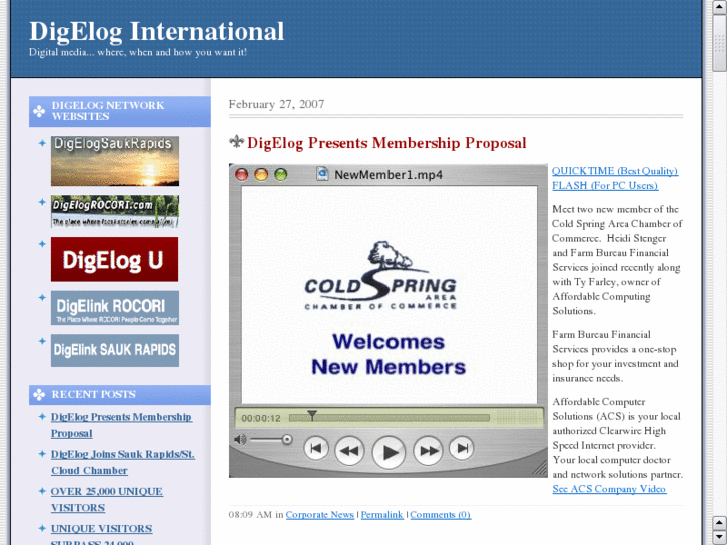This screenshot has height=545, width=727.
Task: Click the fleur-de-lis icon beside the post title
Action: tap(236, 142)
